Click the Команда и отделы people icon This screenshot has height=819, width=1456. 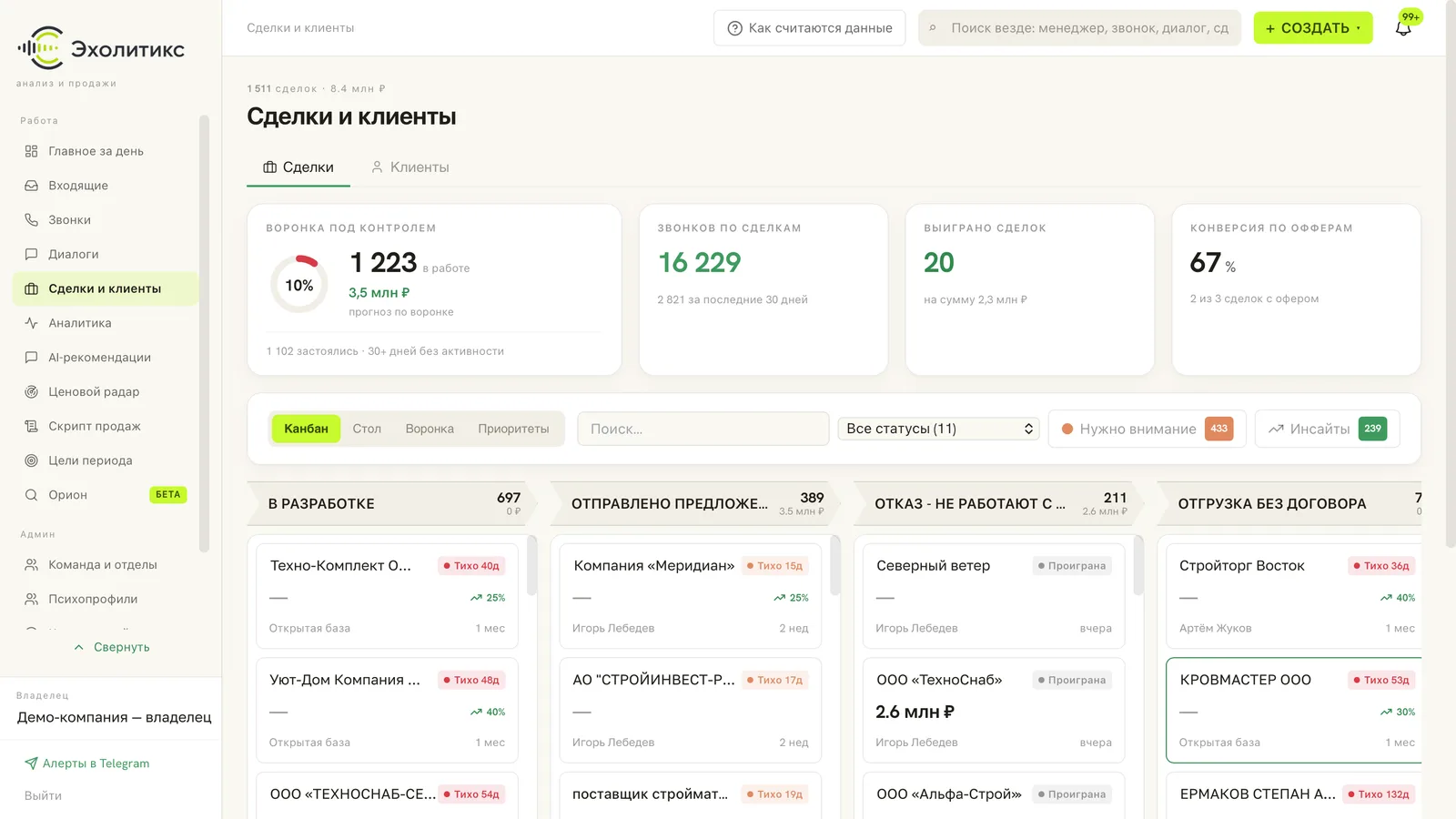[x=31, y=565]
